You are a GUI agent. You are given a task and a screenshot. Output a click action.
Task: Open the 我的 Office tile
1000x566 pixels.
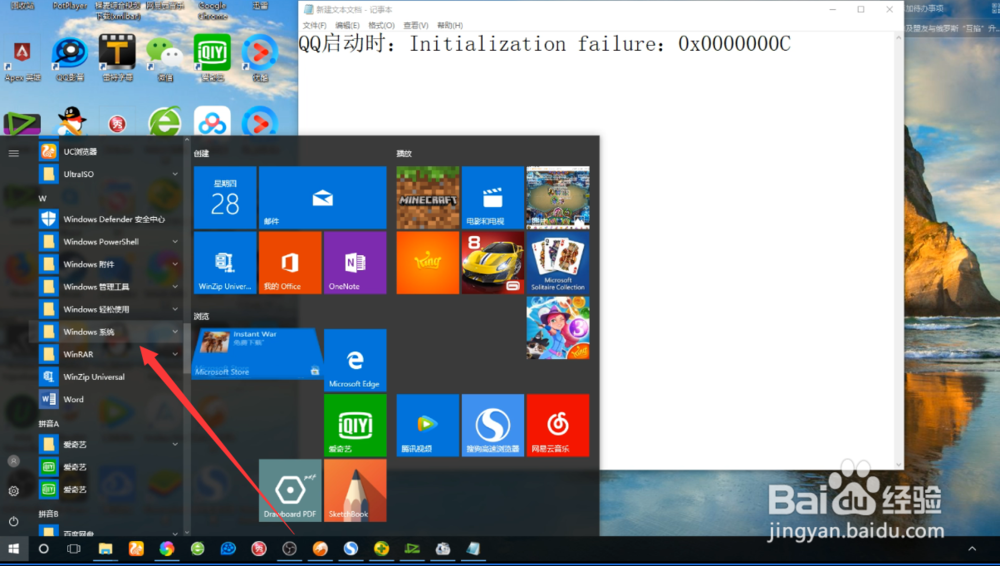click(290, 262)
